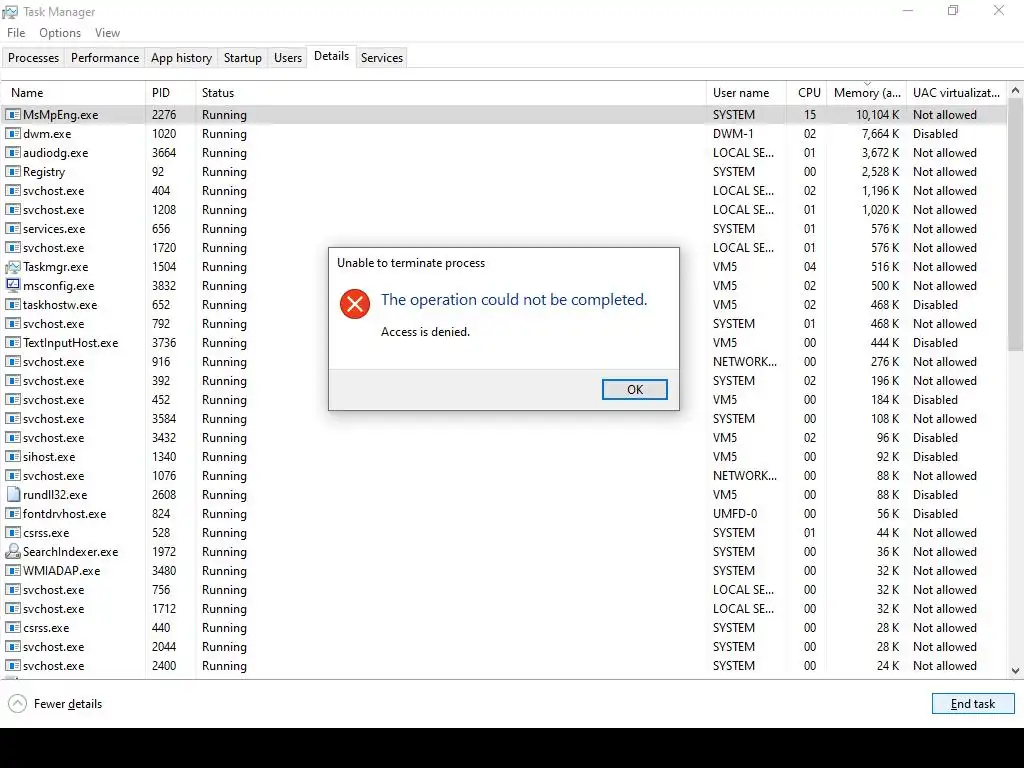Sort by the Memory column header

click(x=867, y=93)
